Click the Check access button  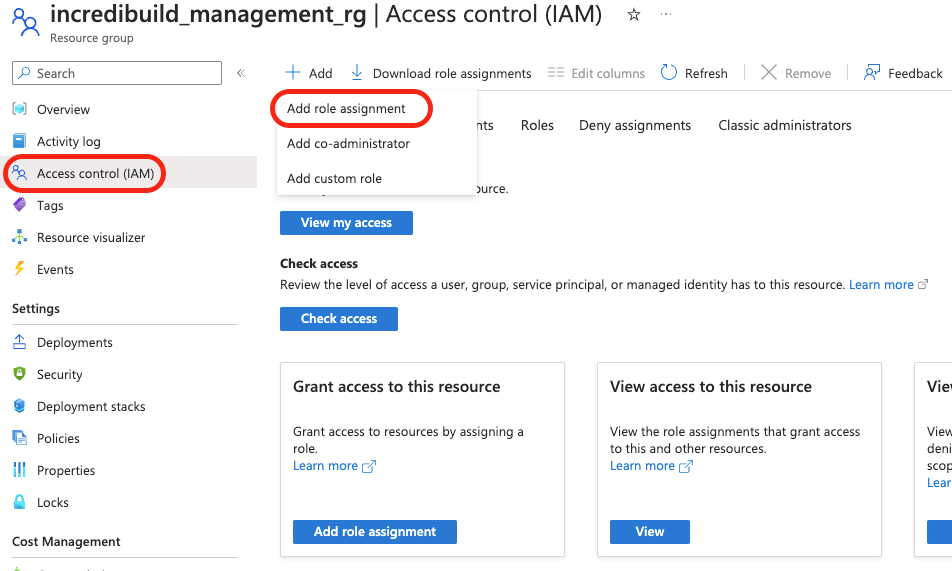pos(339,318)
